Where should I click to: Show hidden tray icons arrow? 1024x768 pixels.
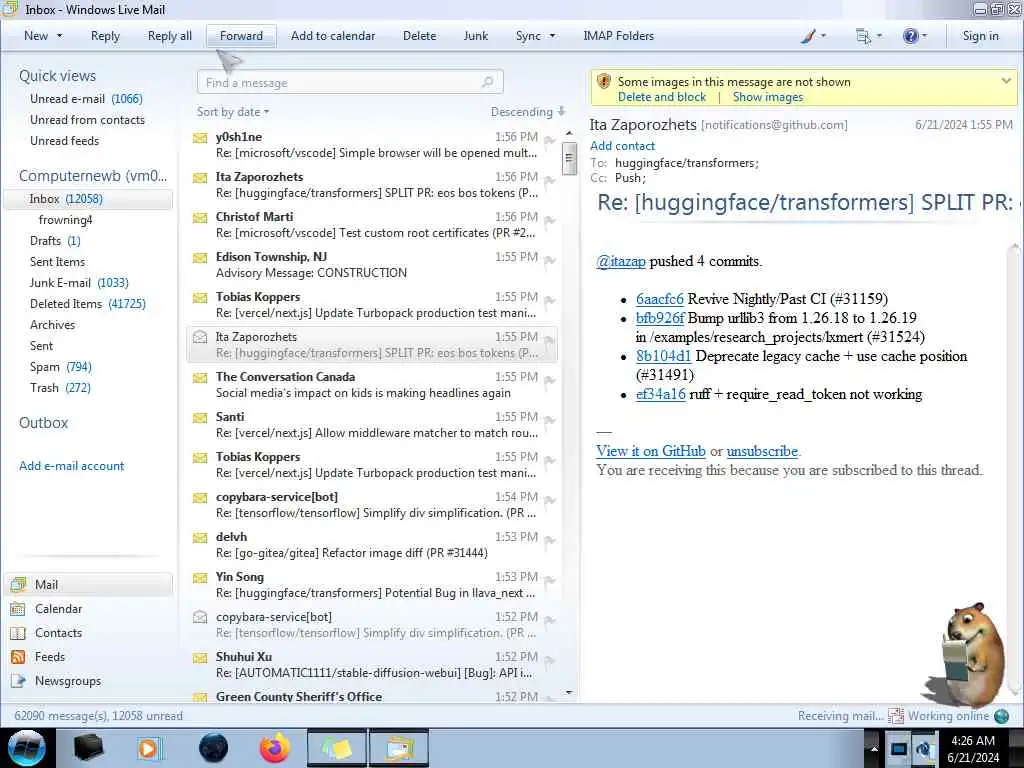pyautogui.click(x=873, y=748)
